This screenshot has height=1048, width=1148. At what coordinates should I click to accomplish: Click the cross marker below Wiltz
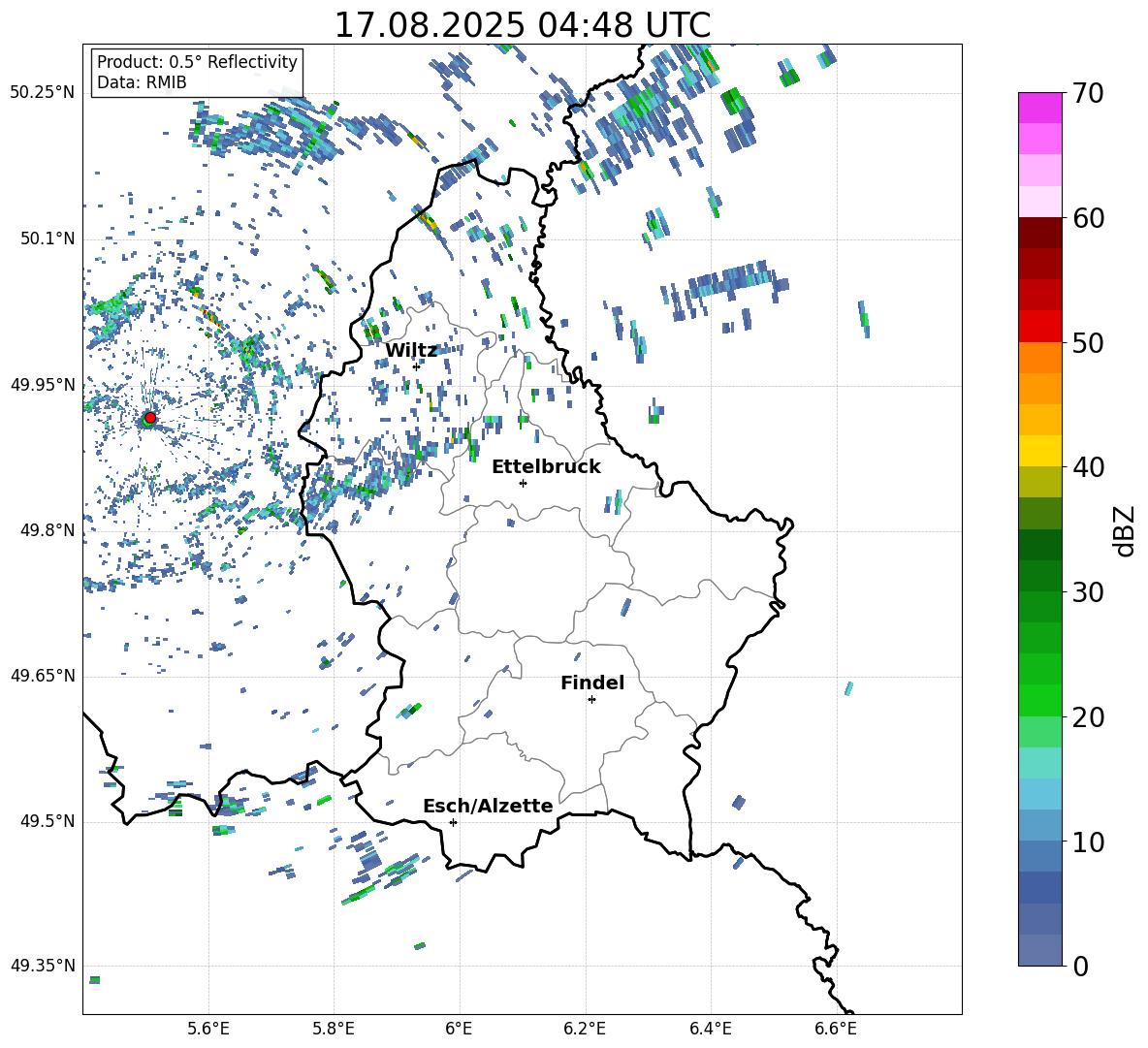coord(417,366)
